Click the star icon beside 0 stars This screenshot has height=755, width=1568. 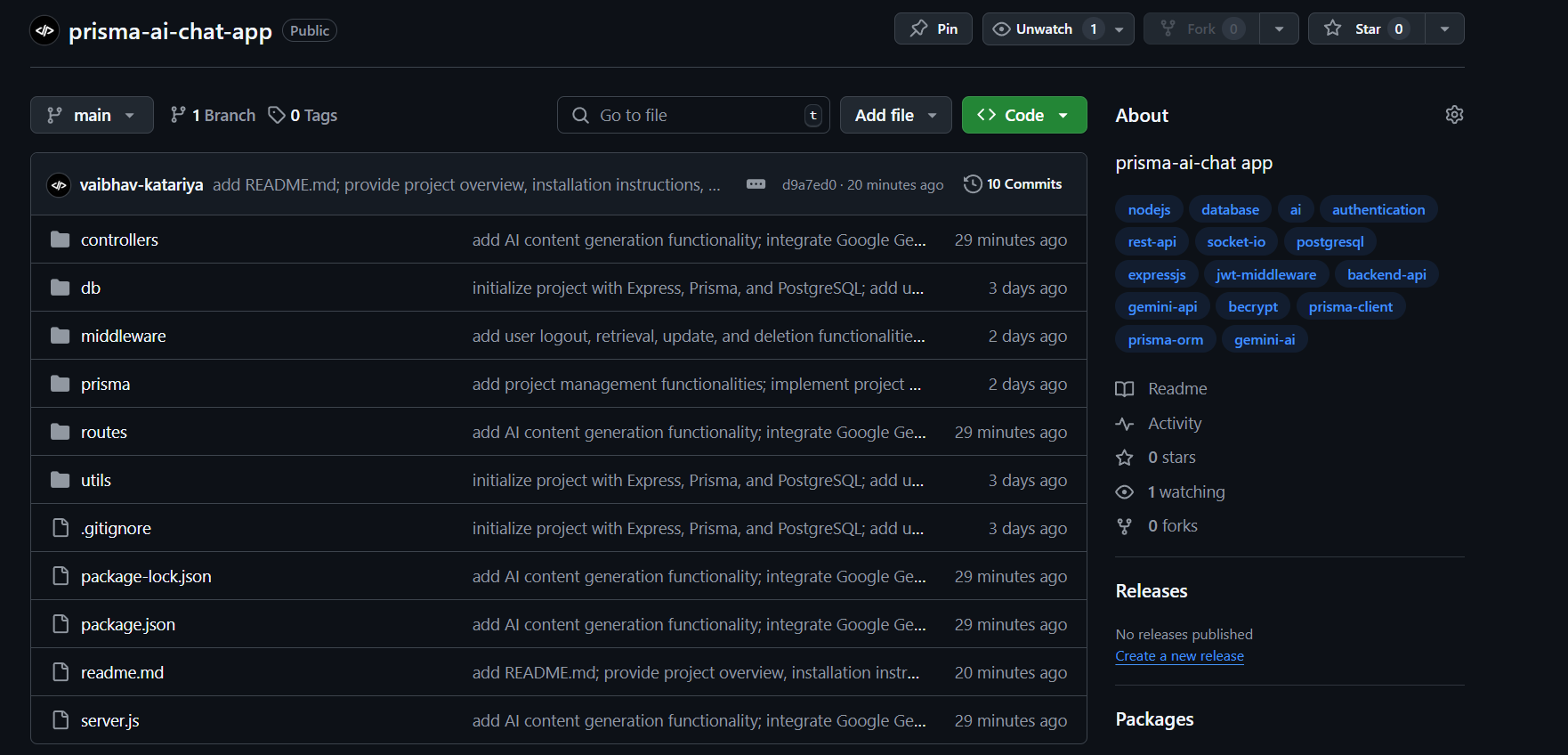[1125, 458]
